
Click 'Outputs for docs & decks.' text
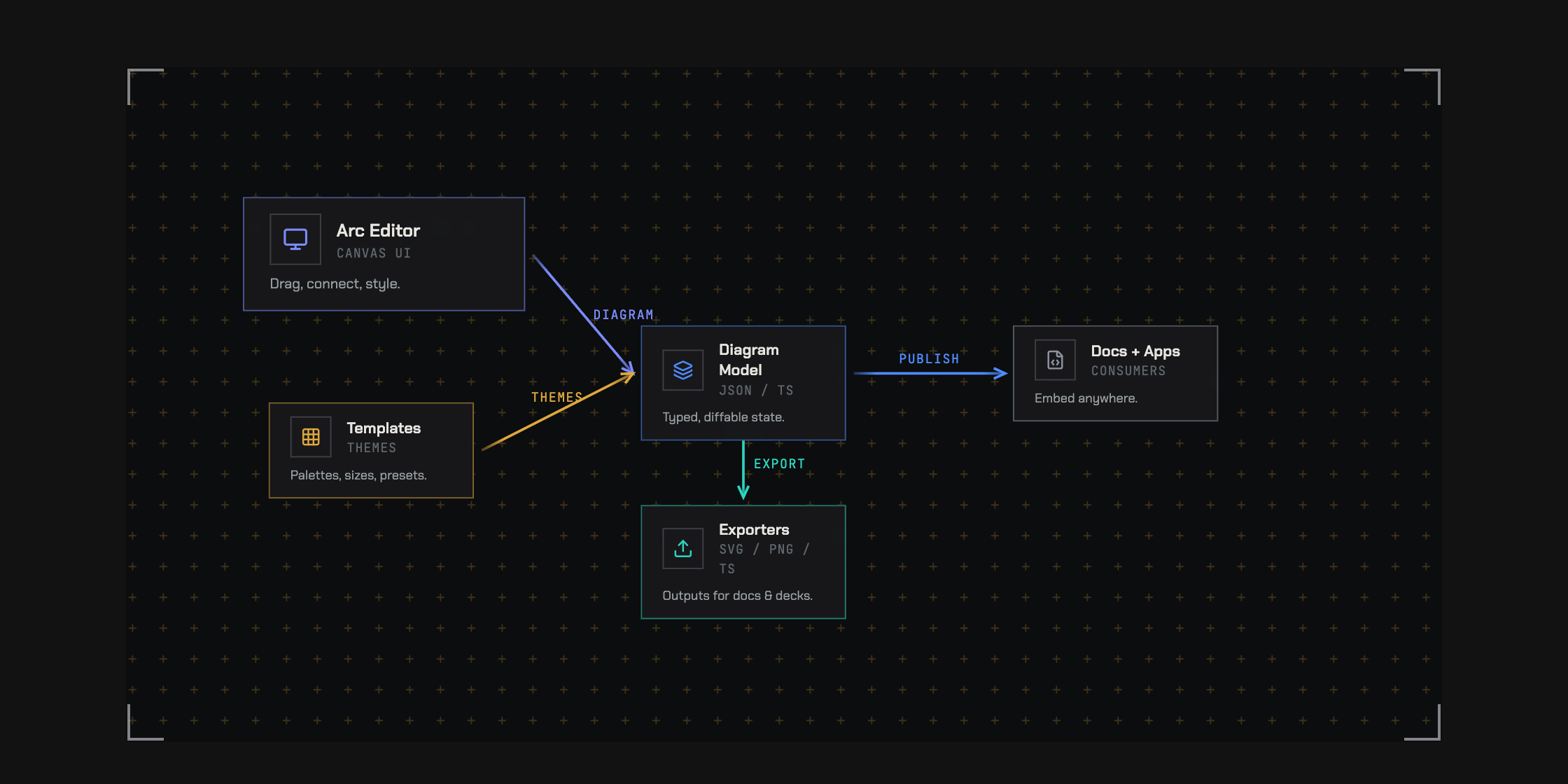coord(737,596)
